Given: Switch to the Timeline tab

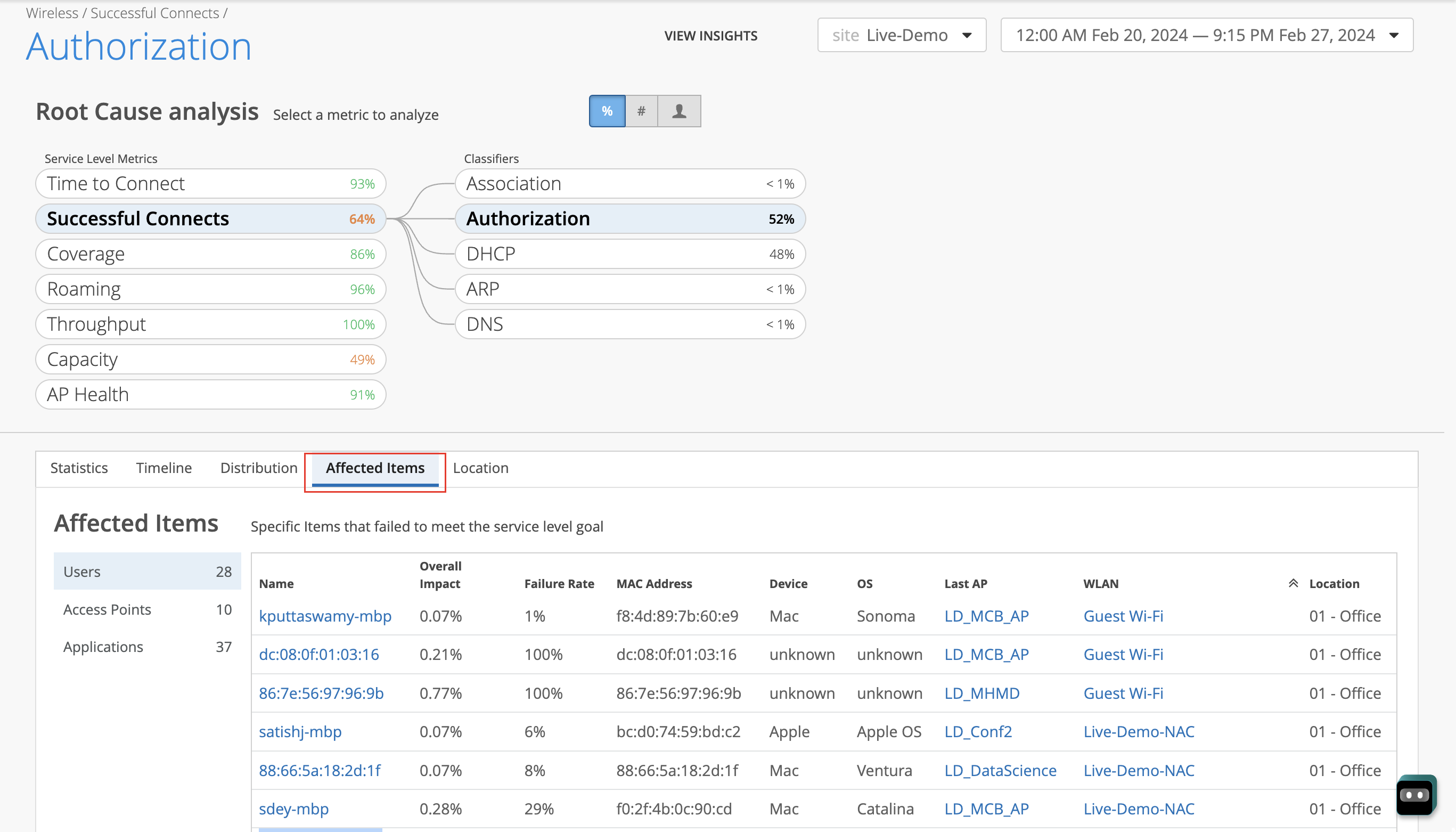Looking at the screenshot, I should click(x=163, y=468).
